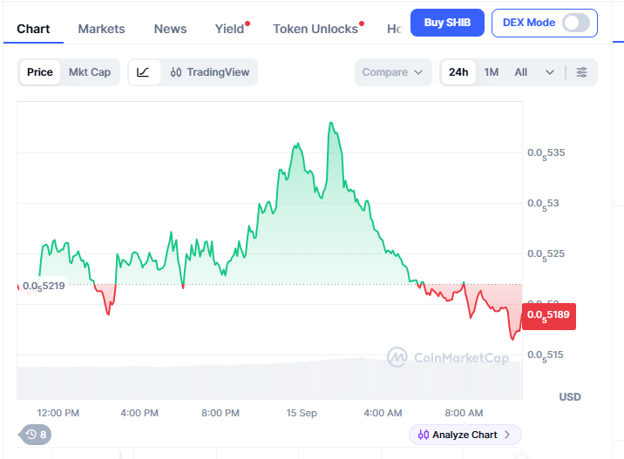624x459 pixels.
Task: Open chart settings sliders icon
Action: click(581, 72)
